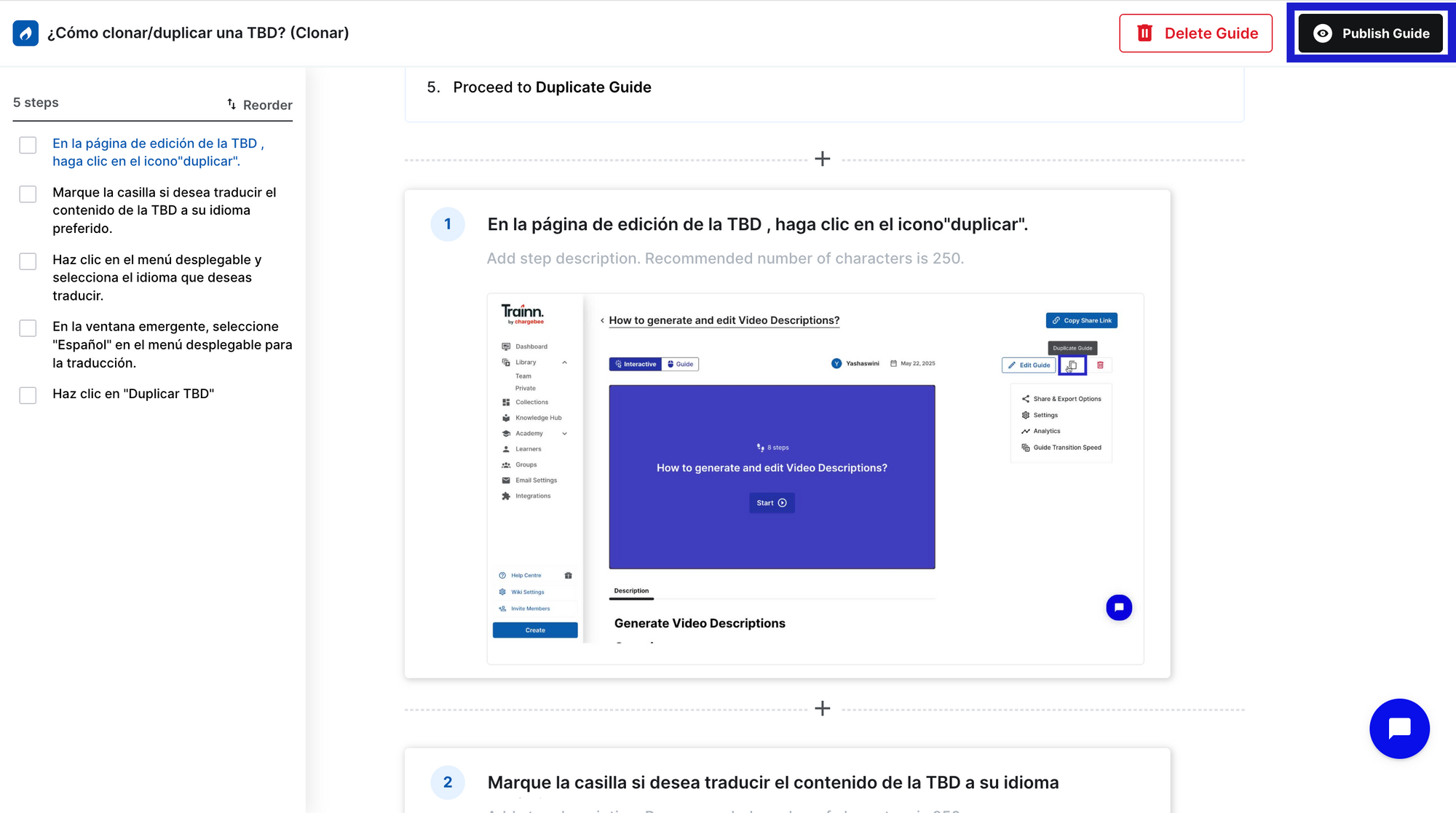
Task: Click the guide title '¿Cómo clonar/duplicar una TBD?'
Action: click(x=198, y=33)
